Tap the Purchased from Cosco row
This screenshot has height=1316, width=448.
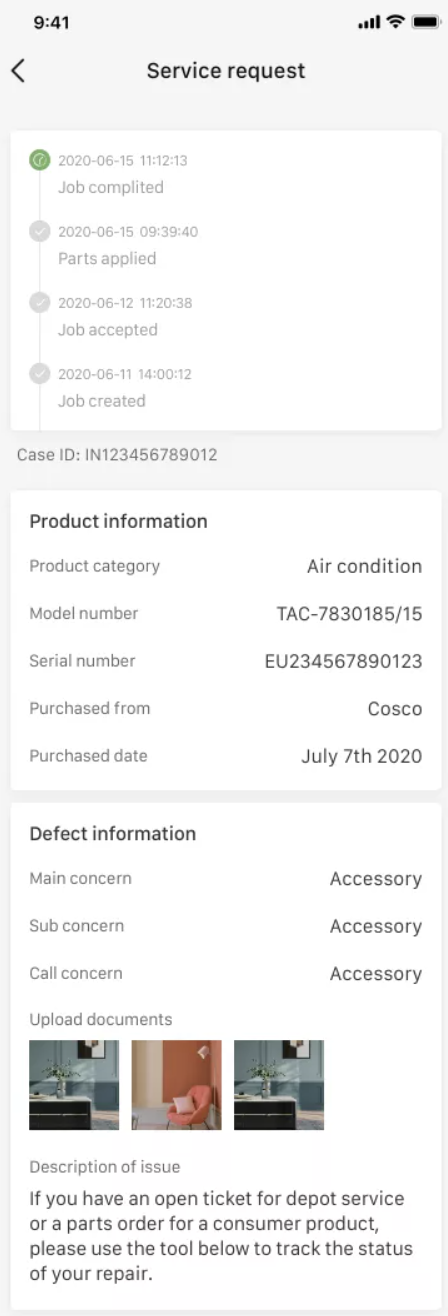226,708
